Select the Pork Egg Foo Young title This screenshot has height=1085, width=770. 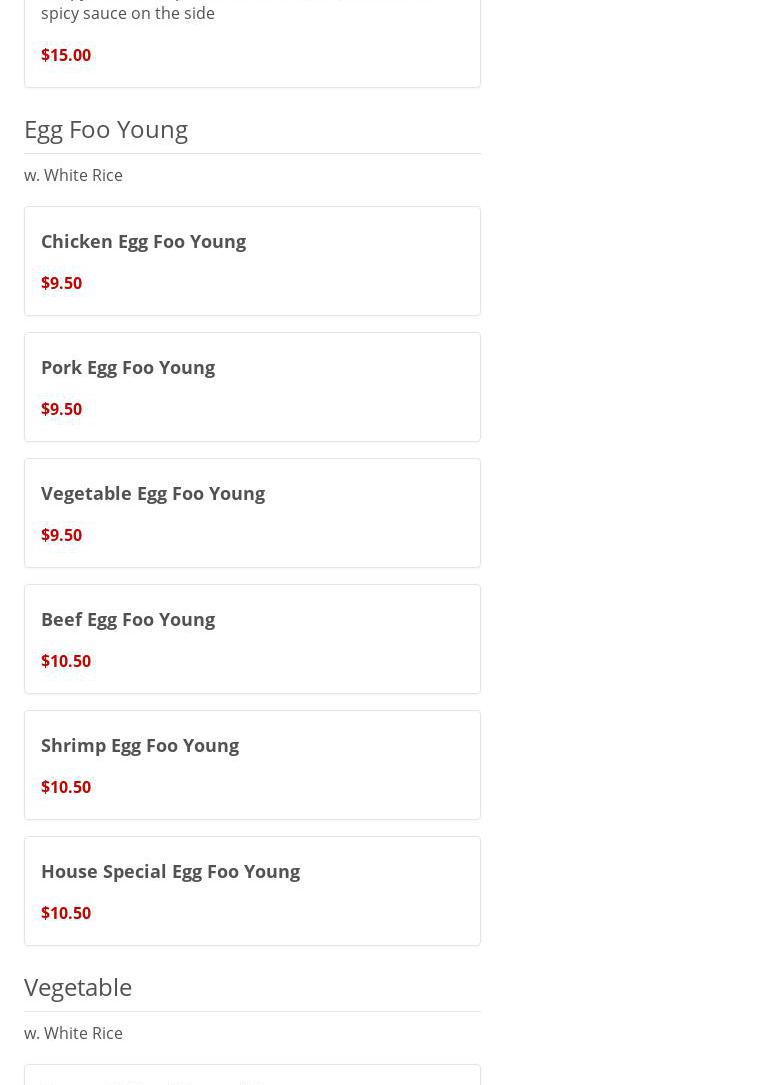click(x=128, y=367)
